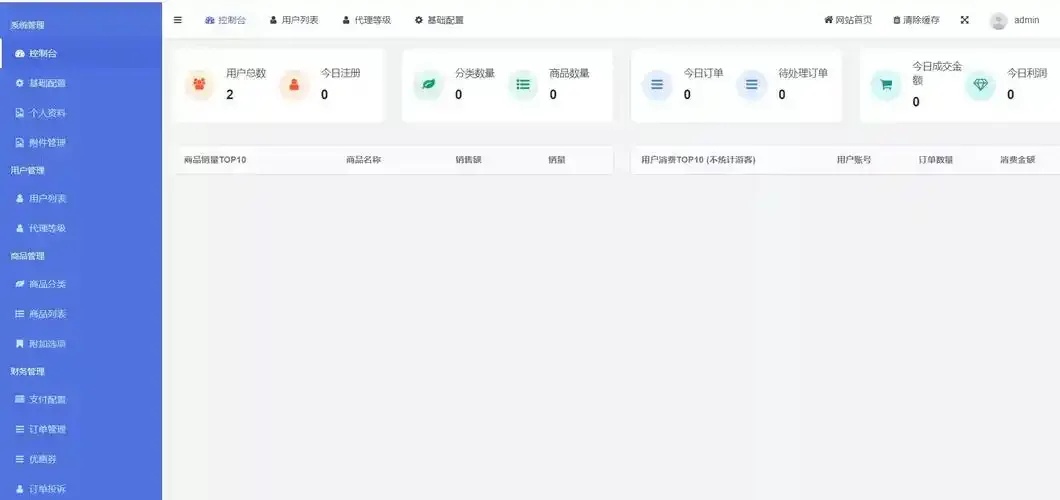
Task: Open 订单管理 in the sidebar
Action: tap(81, 429)
